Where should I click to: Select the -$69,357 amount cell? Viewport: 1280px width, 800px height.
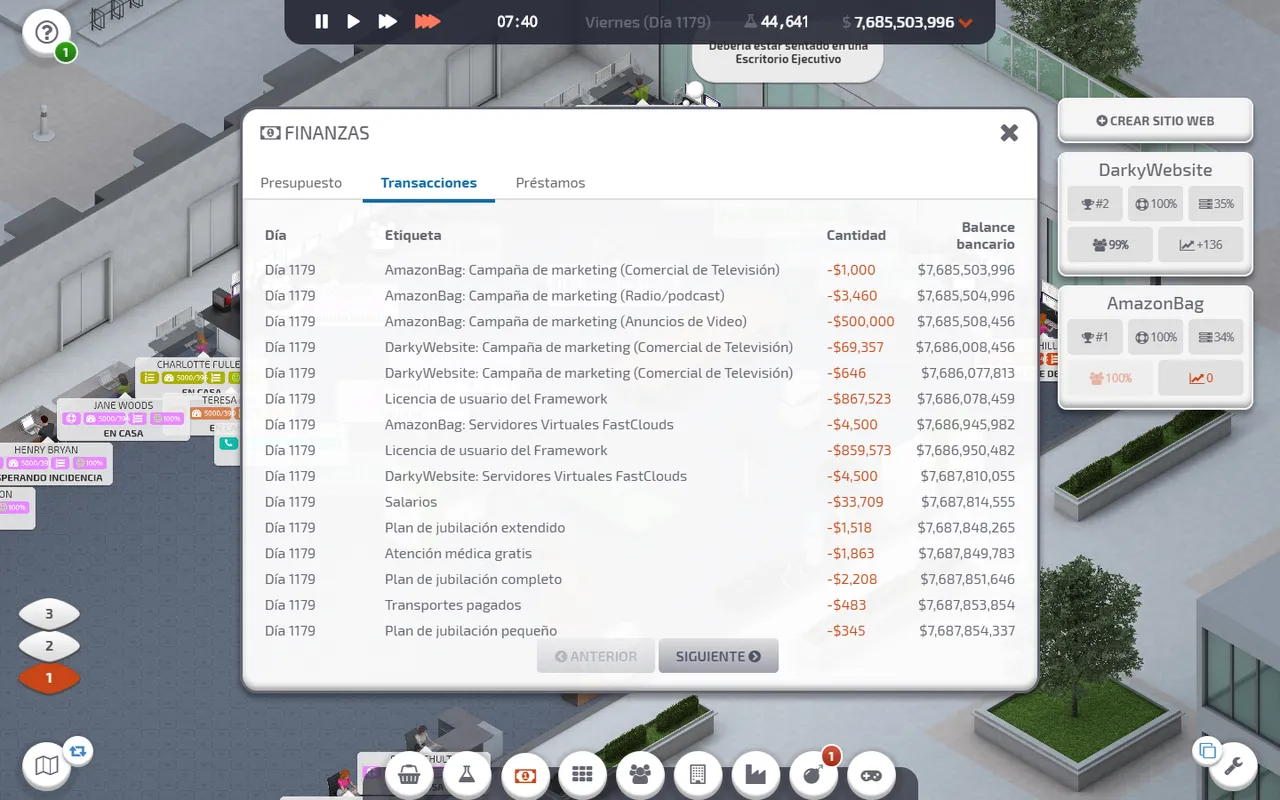coord(855,347)
